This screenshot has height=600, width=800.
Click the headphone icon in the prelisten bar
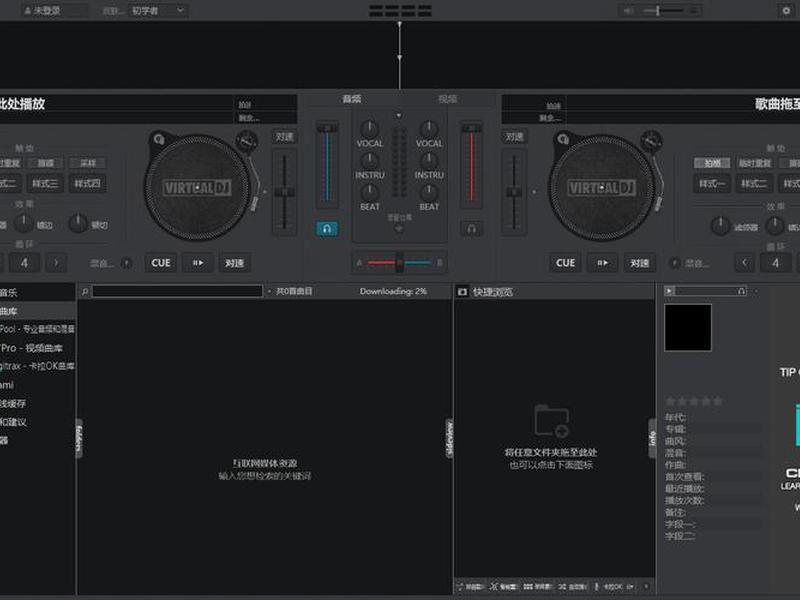coord(741,291)
